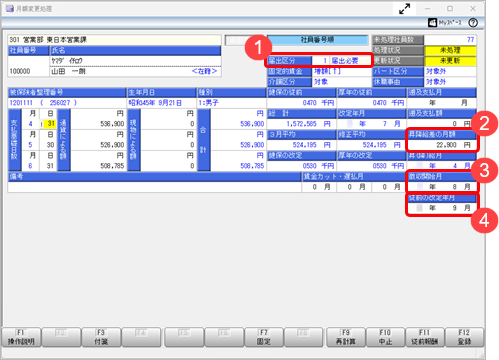Click the 月額変更処理 title bar app icon
499x360 pixels.
point(10,9)
